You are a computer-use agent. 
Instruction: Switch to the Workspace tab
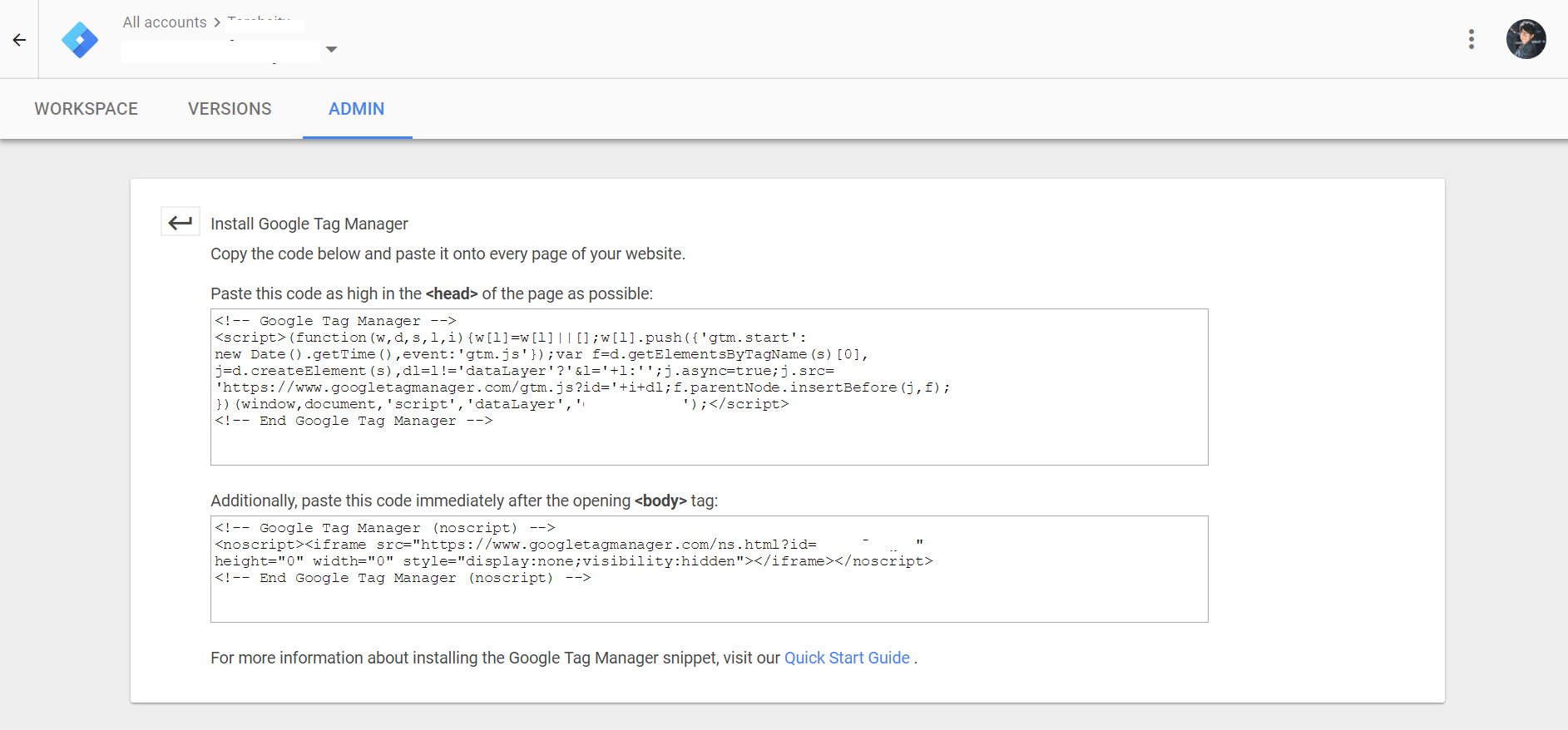tap(87, 109)
